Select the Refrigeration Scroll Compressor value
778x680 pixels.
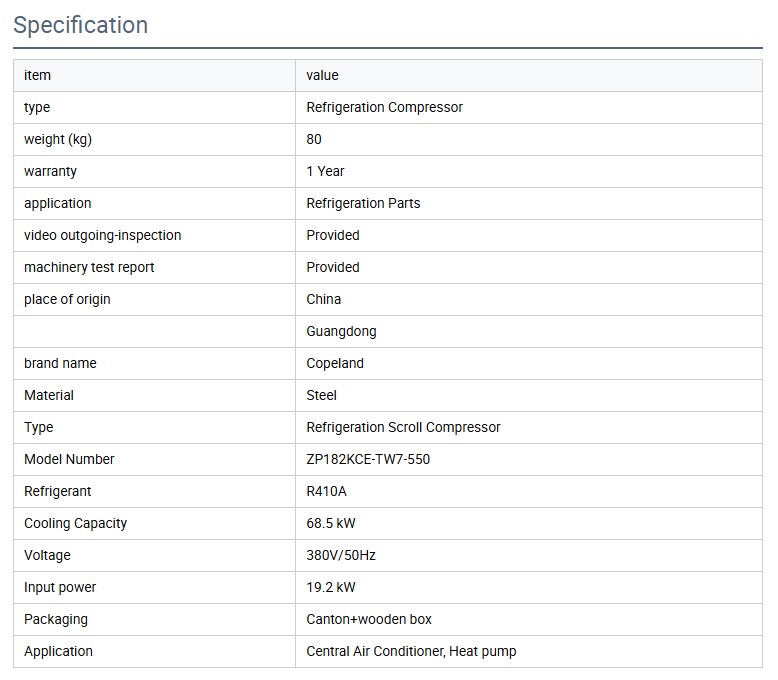403,427
